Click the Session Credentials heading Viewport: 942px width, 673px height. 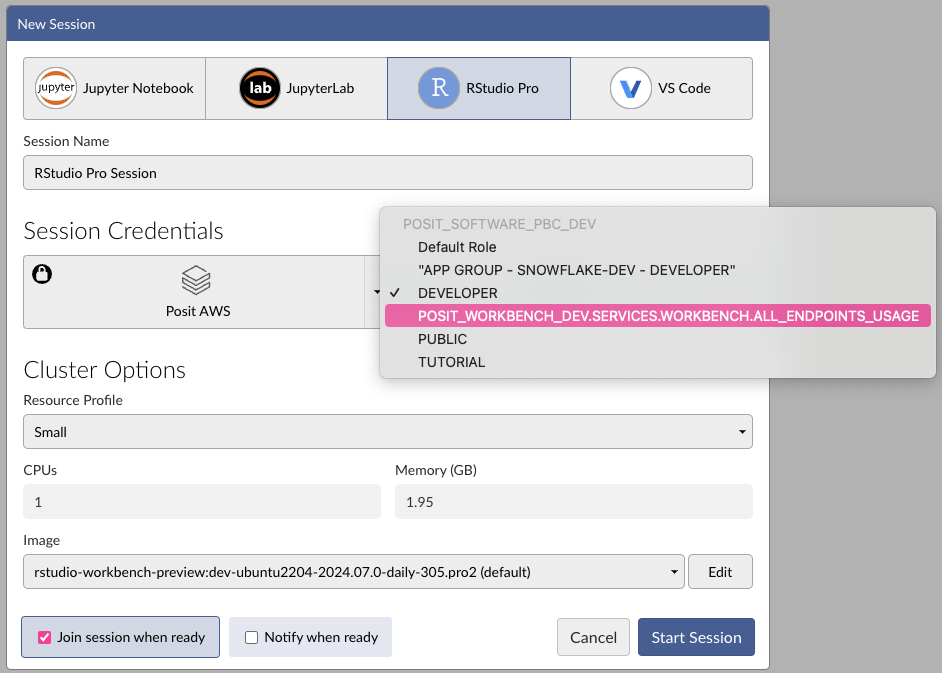[x=123, y=231]
